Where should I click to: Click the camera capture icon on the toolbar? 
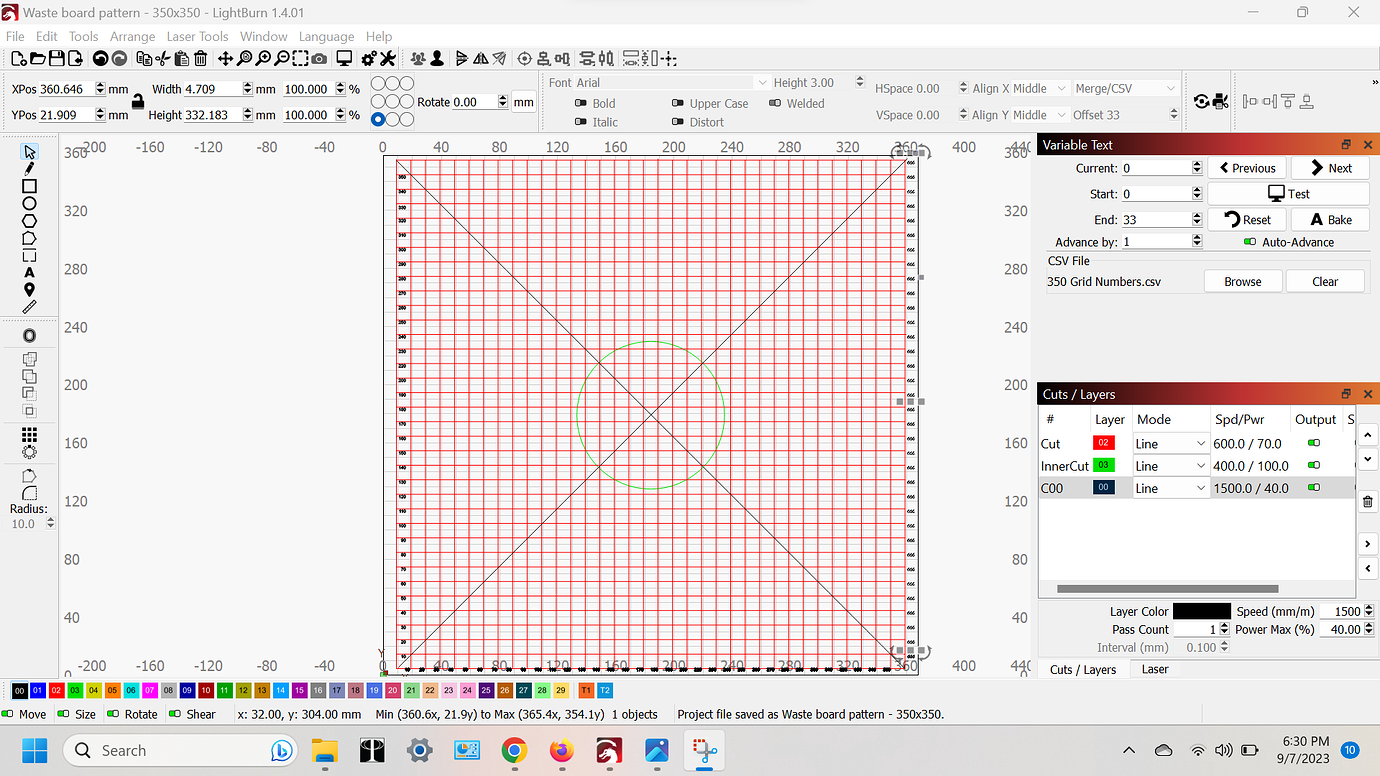320,58
